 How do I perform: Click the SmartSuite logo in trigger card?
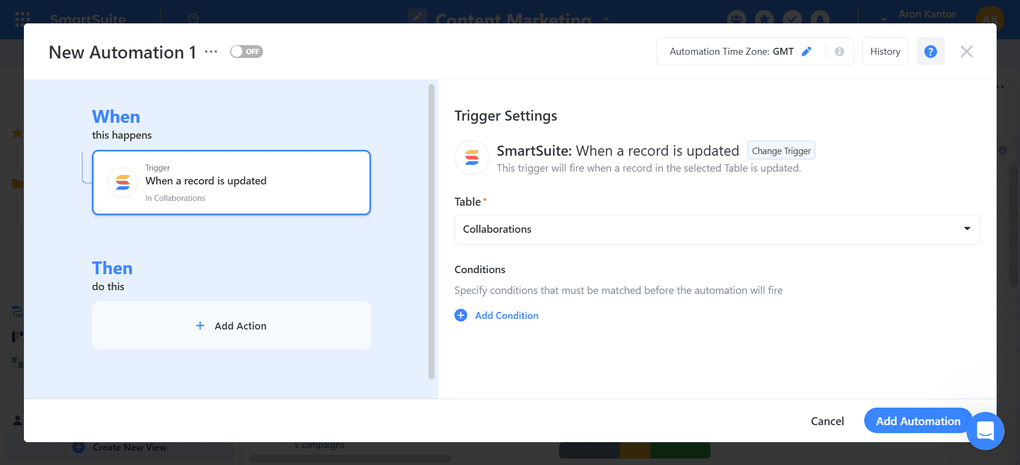[x=122, y=182]
